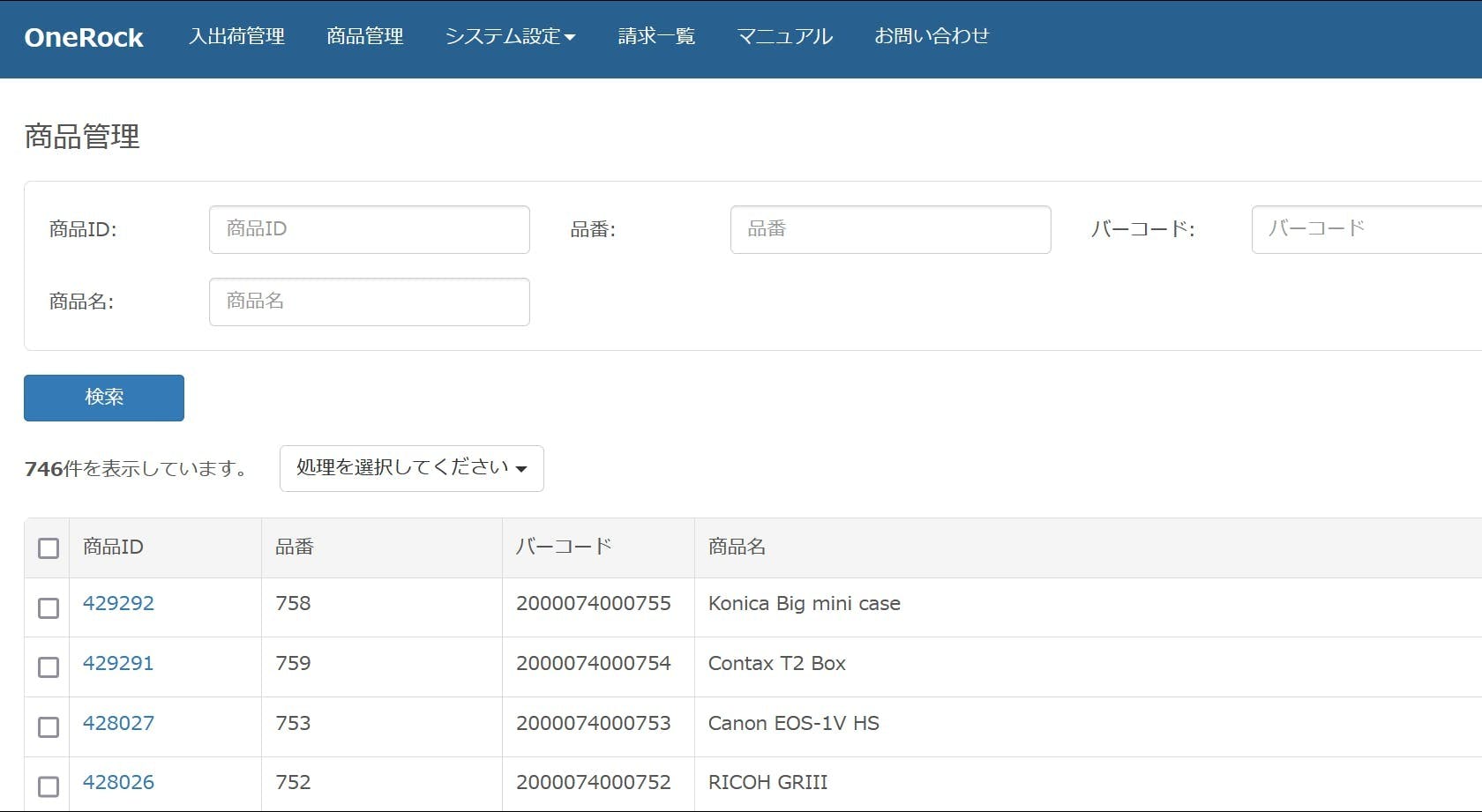Focus the 商品名 search field
The height and width of the screenshot is (812, 1482).
370,302
